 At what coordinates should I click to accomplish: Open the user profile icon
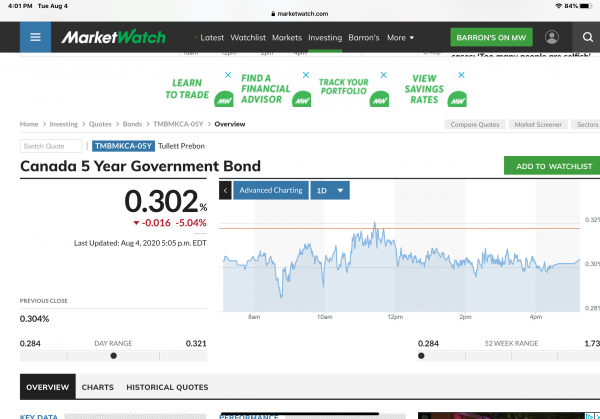pos(552,38)
